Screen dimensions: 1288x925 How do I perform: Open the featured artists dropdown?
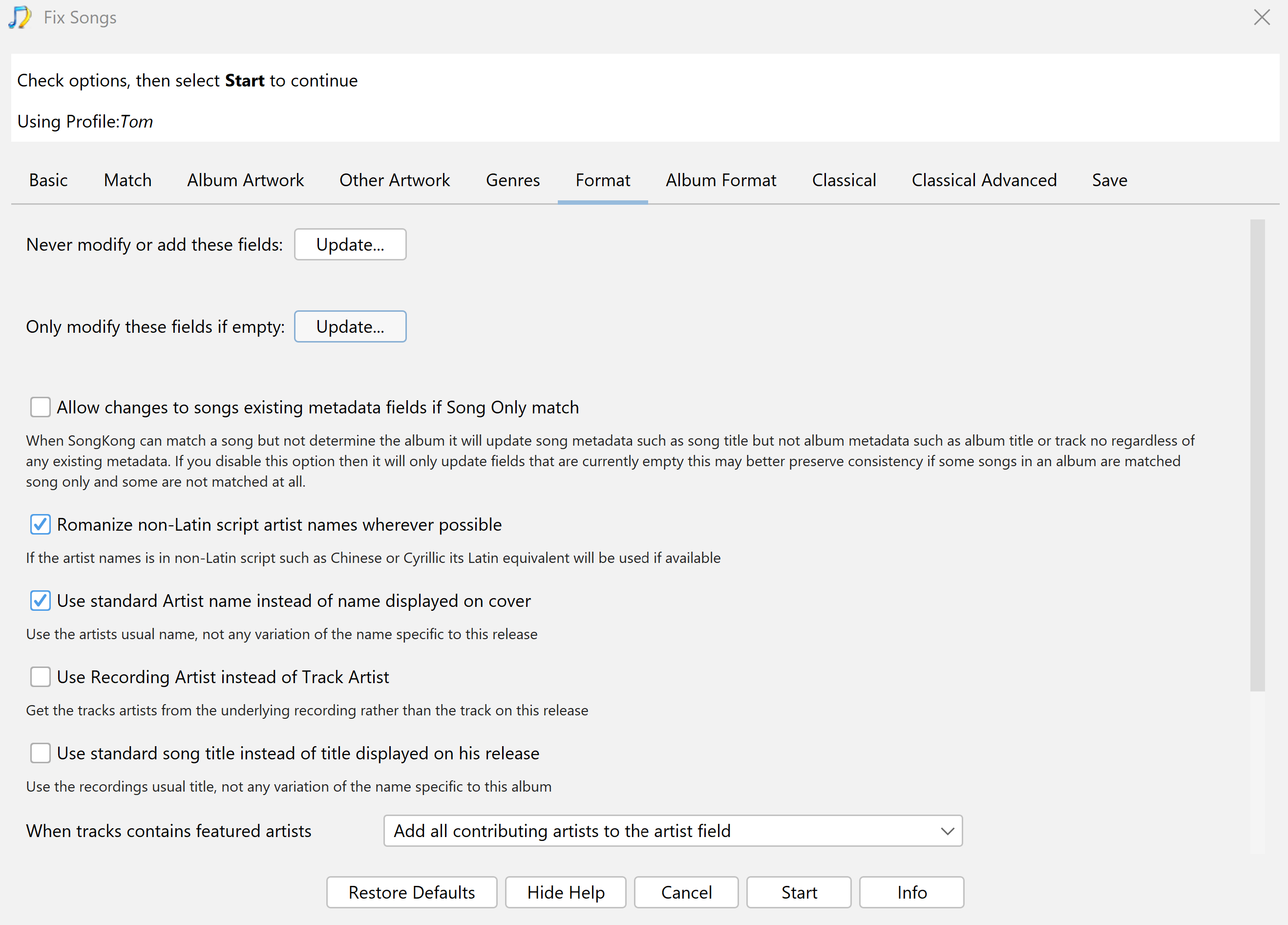pos(673,830)
